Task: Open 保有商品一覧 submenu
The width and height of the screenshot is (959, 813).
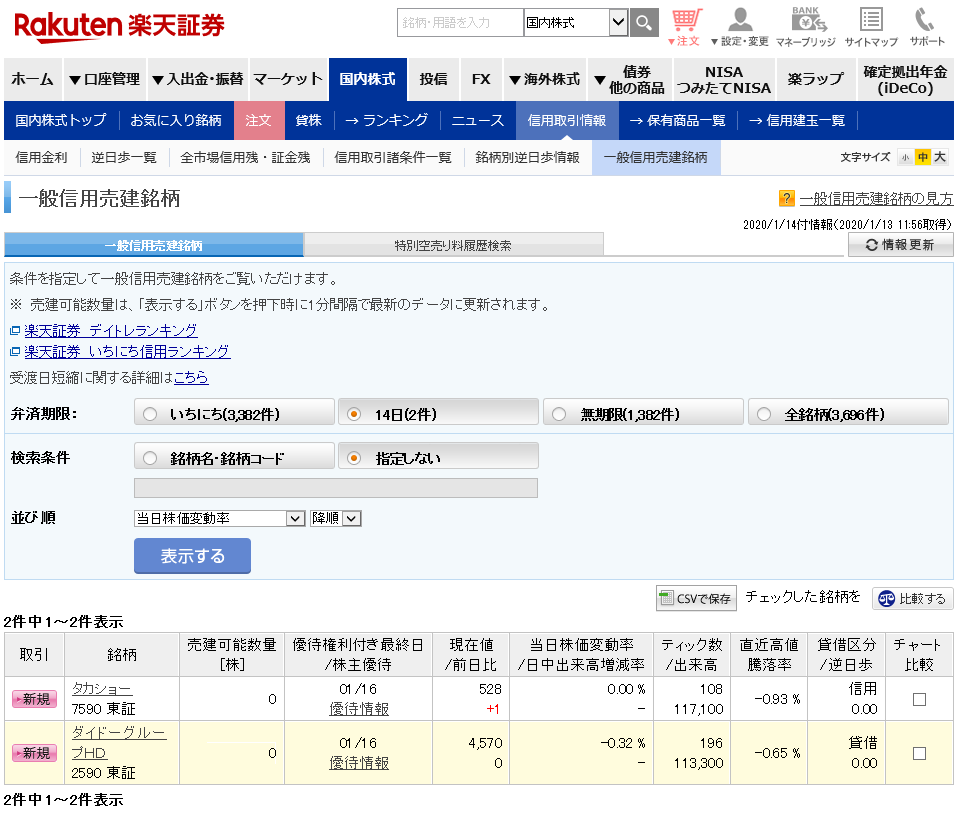Action: [x=677, y=121]
